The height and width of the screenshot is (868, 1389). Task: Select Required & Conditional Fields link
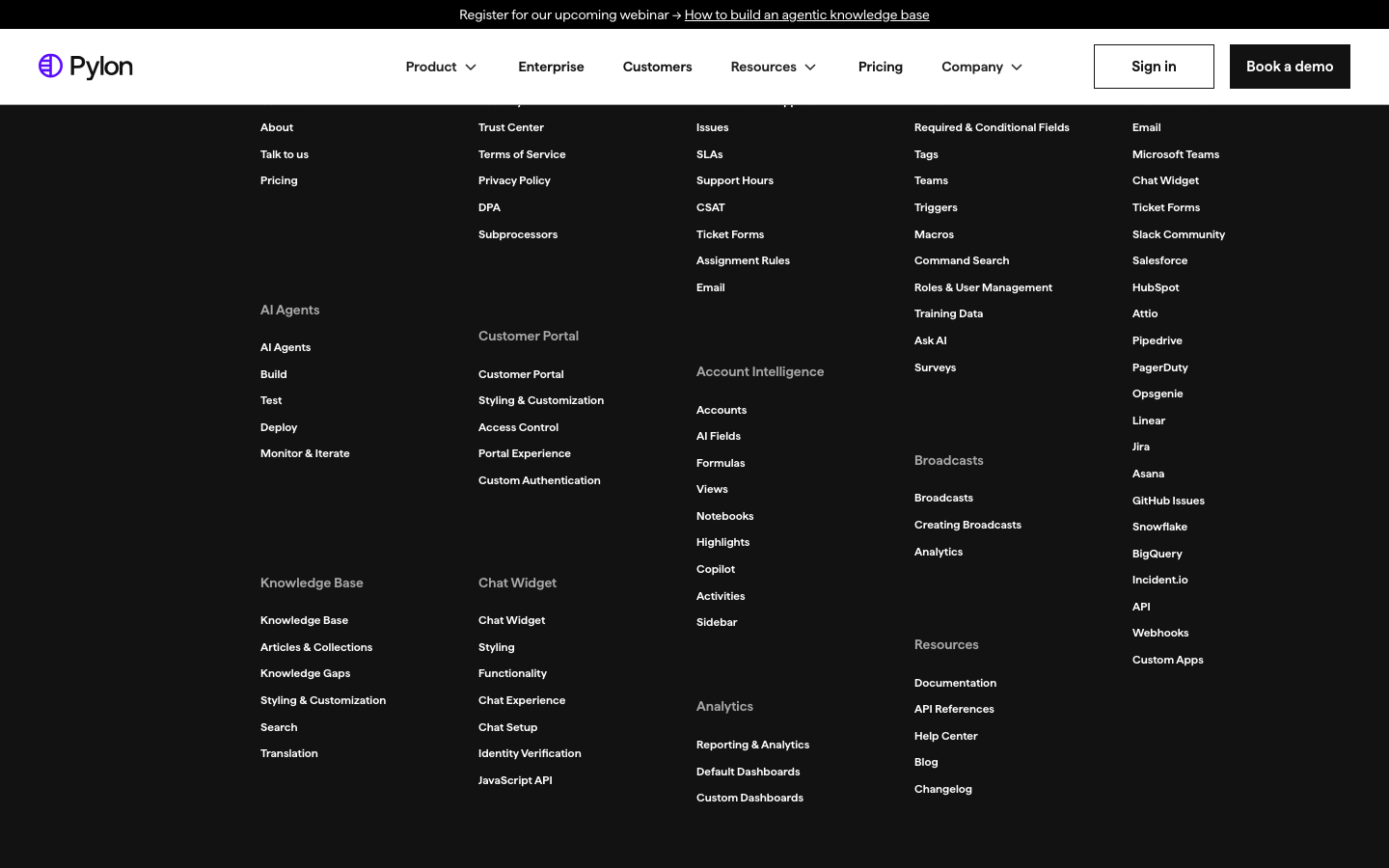tap(992, 127)
